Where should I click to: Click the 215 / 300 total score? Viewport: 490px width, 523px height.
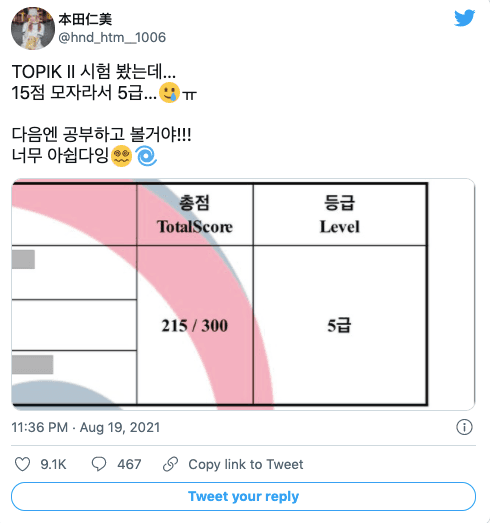[x=195, y=326]
